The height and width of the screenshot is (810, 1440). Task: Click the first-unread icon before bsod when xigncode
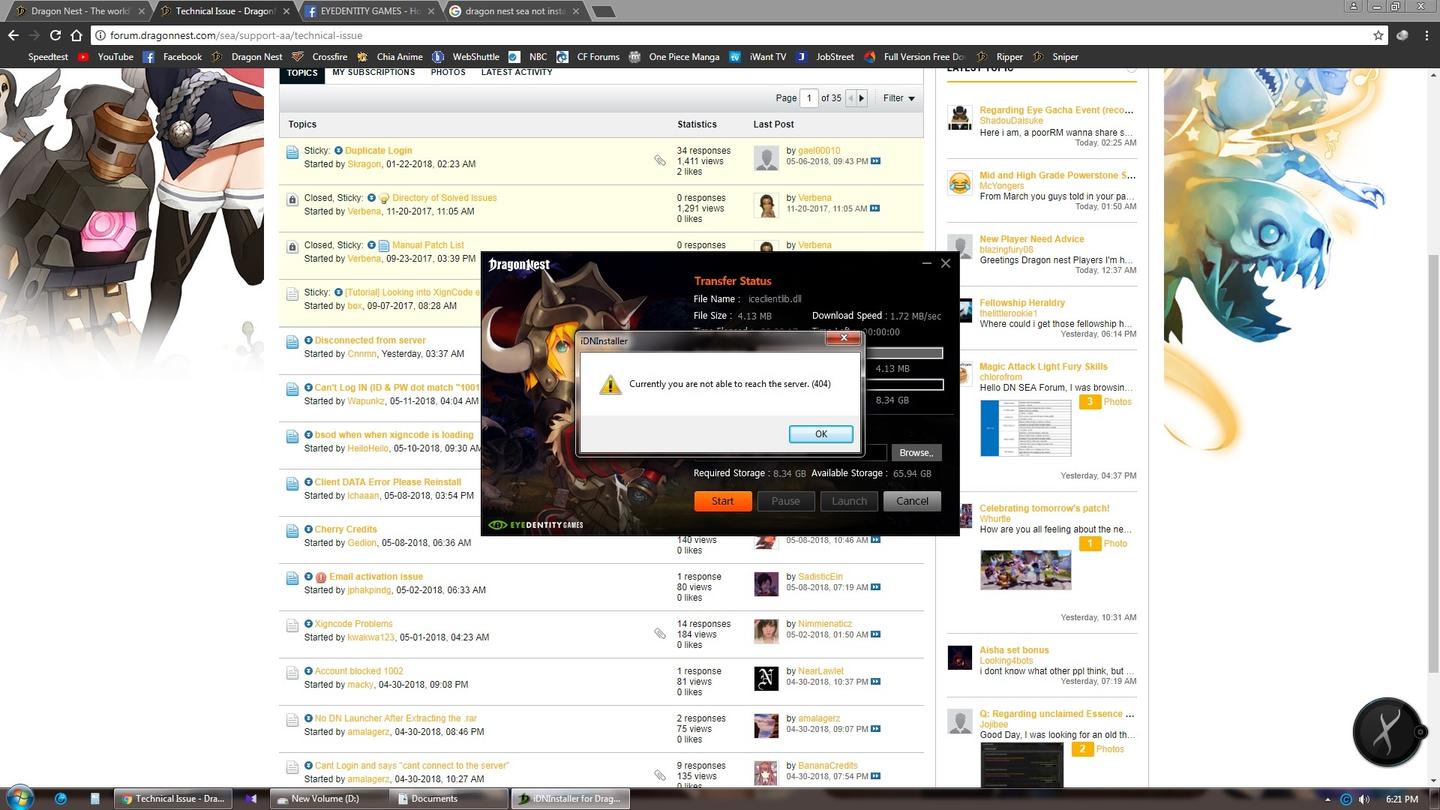point(309,435)
